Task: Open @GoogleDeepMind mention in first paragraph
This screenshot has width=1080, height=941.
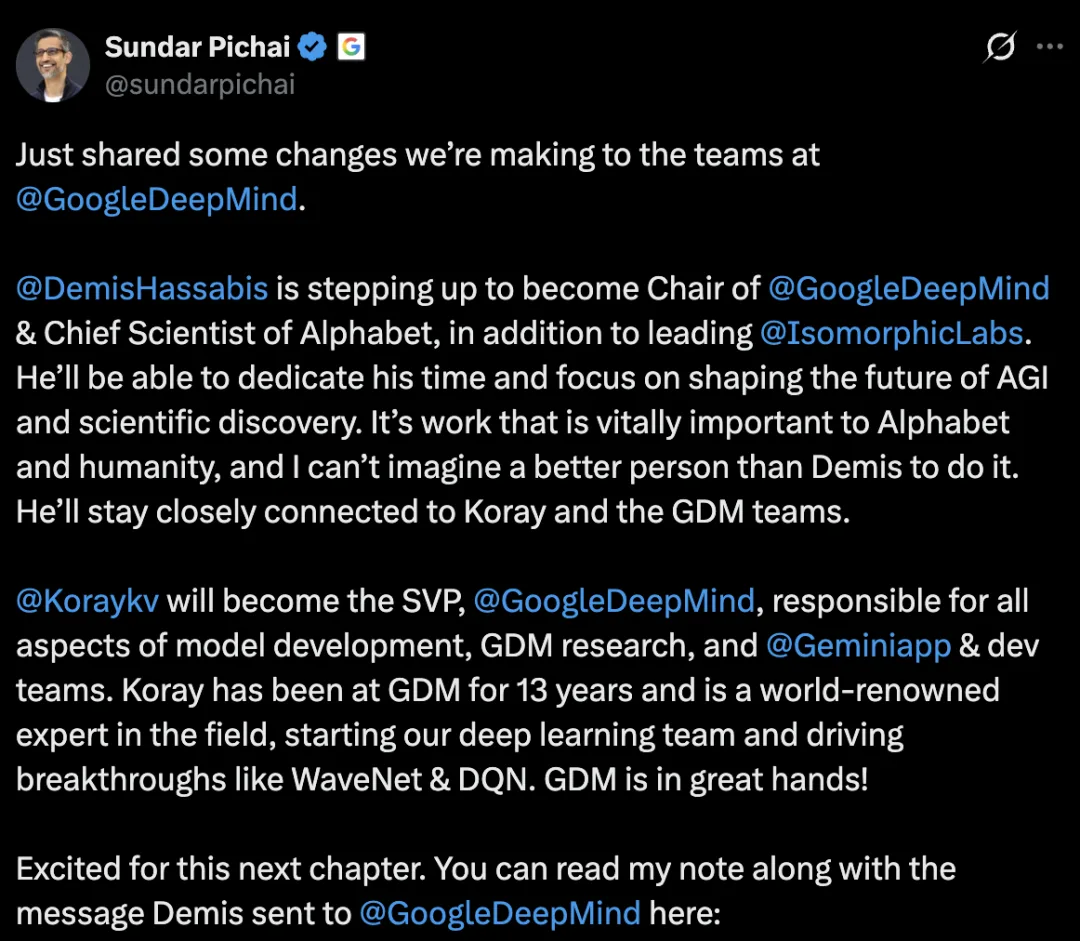Action: tap(157, 199)
